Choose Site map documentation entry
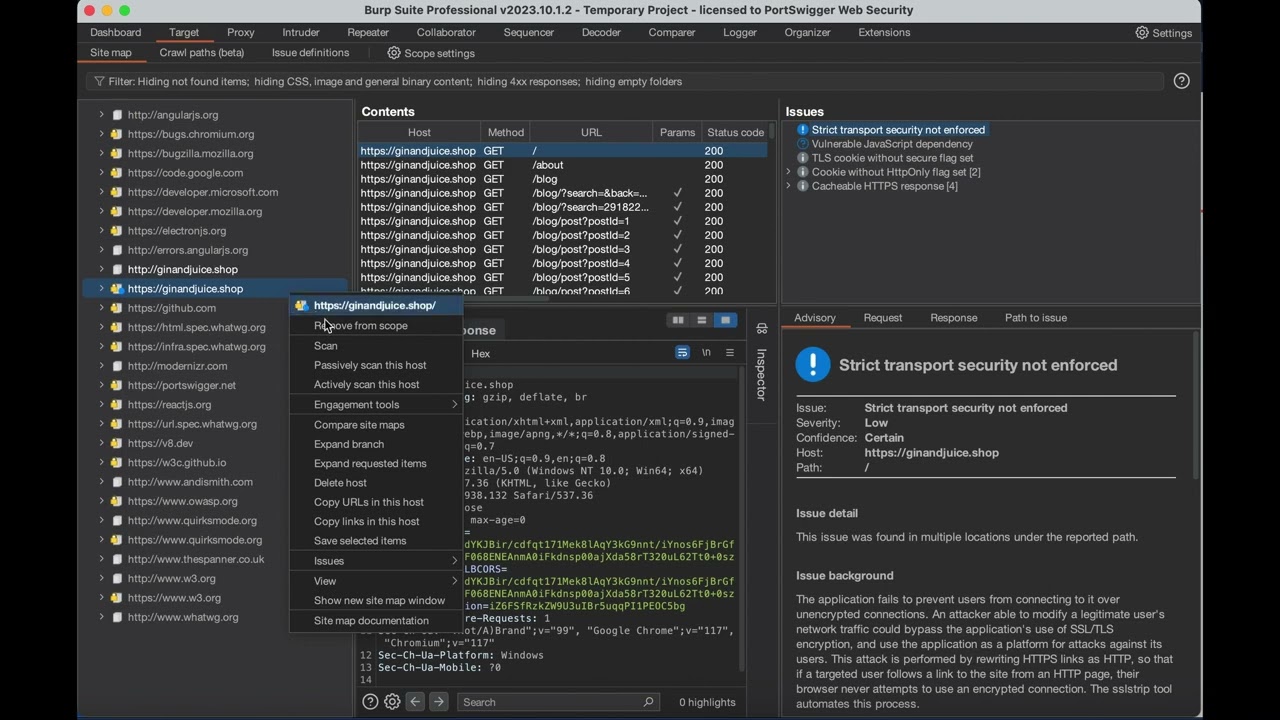Viewport: 1280px width, 720px height. (x=376, y=621)
